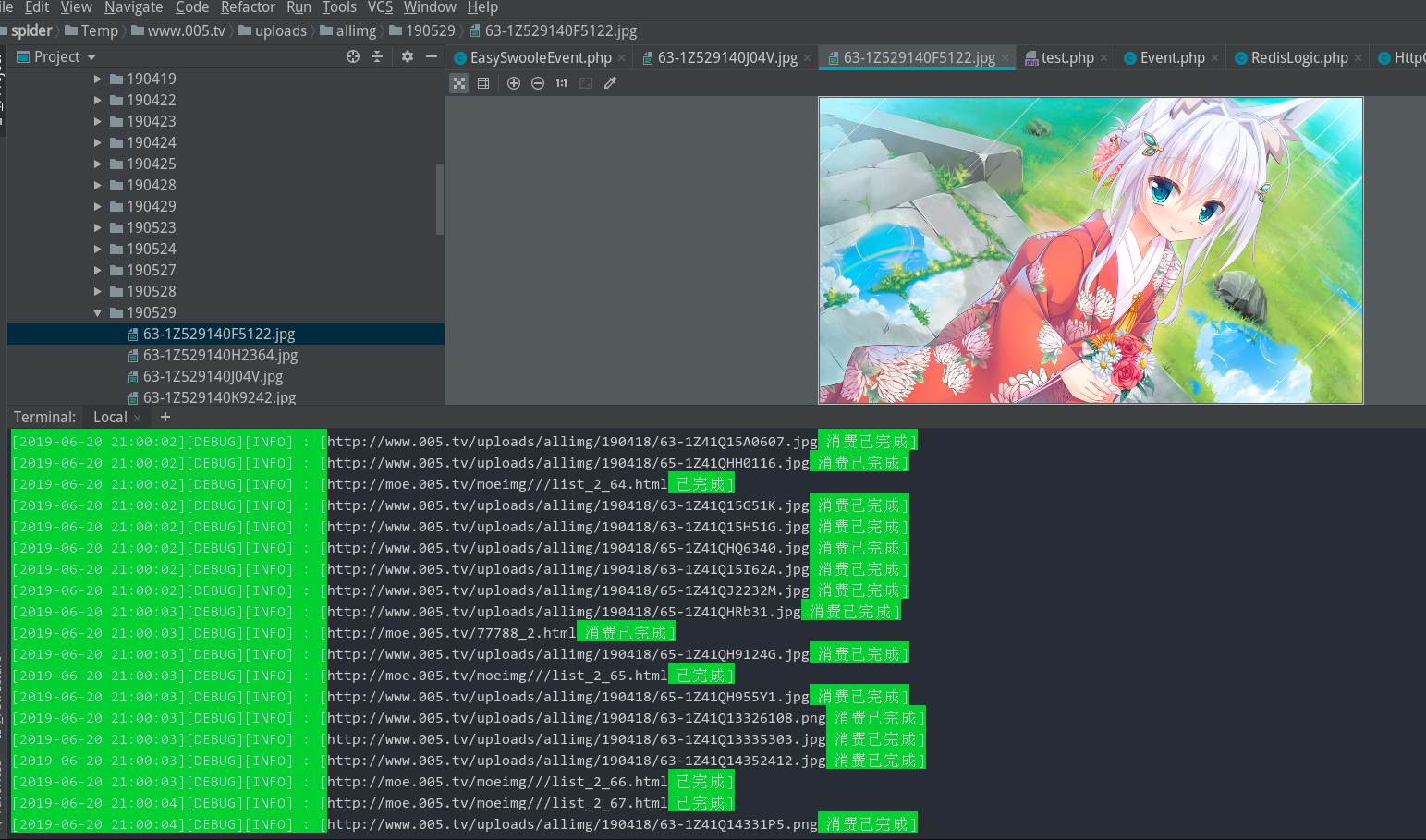Expand the 190424 folder
The height and width of the screenshot is (840, 1426).
pyautogui.click(x=98, y=143)
